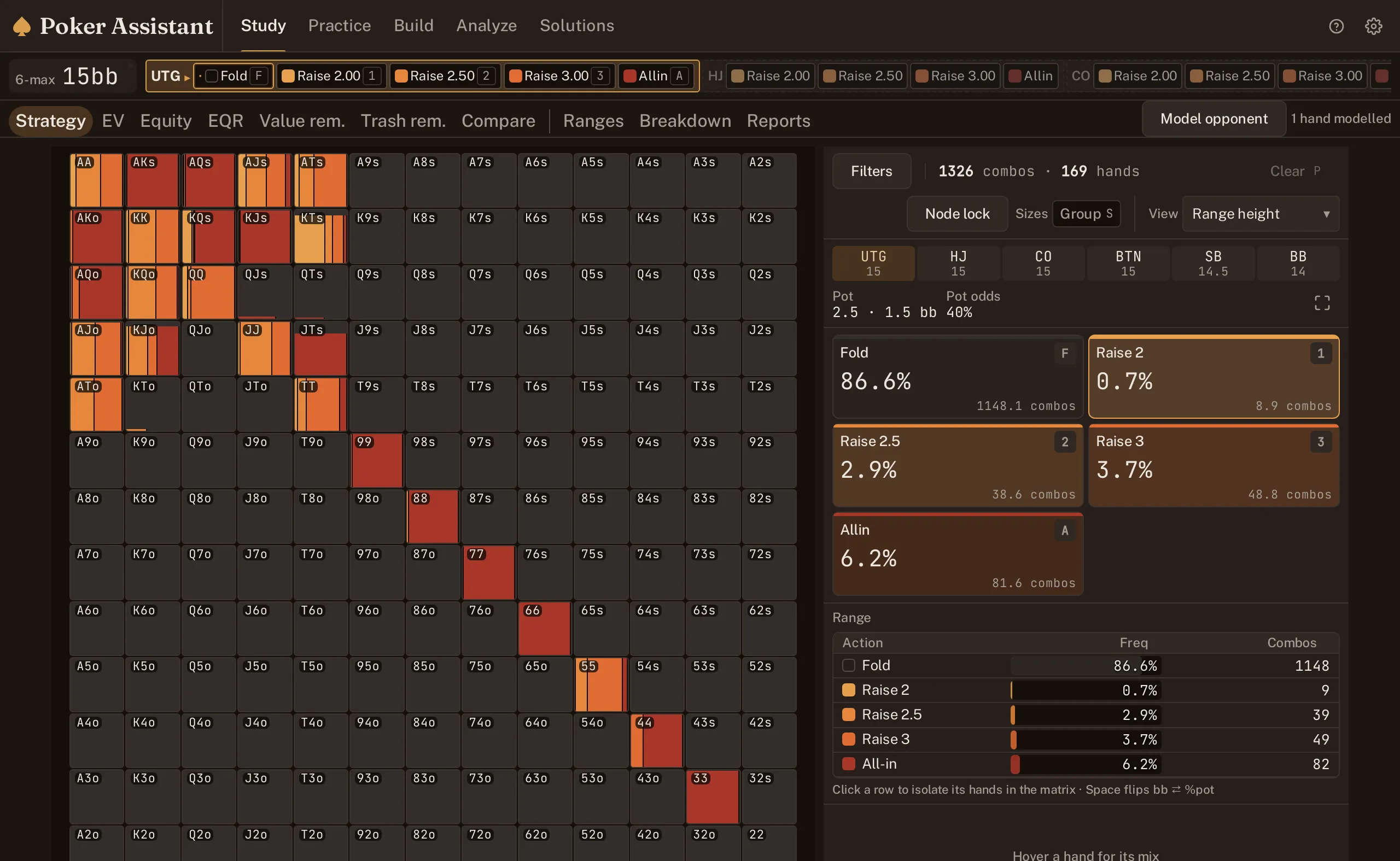Click the Filters button
Viewport: 1400px width, 861px height.
pos(871,172)
